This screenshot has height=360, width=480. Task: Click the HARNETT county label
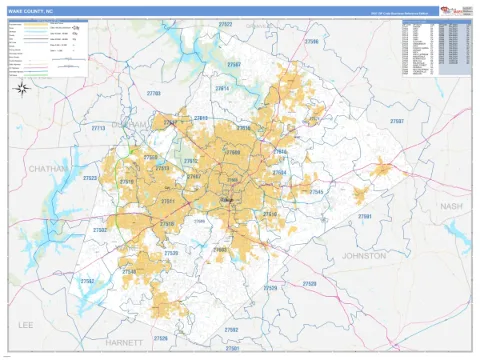coord(124,343)
